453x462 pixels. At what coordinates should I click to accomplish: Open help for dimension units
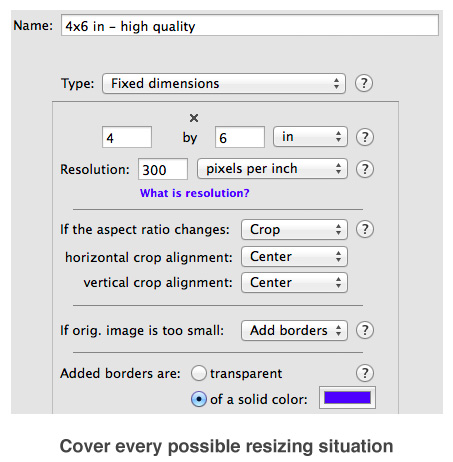(x=365, y=137)
